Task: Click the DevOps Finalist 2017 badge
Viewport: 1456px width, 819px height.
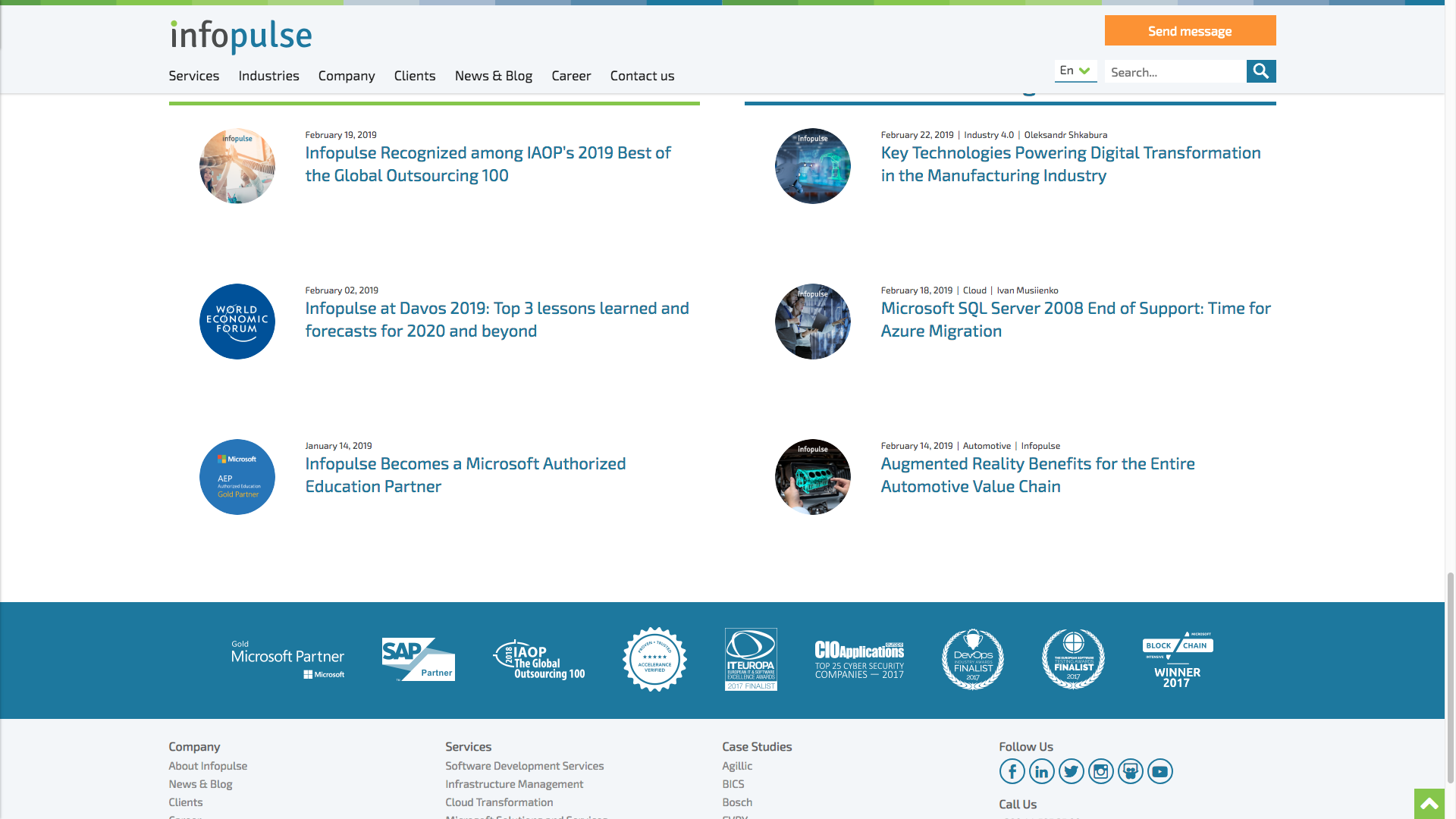Action: coord(973,659)
